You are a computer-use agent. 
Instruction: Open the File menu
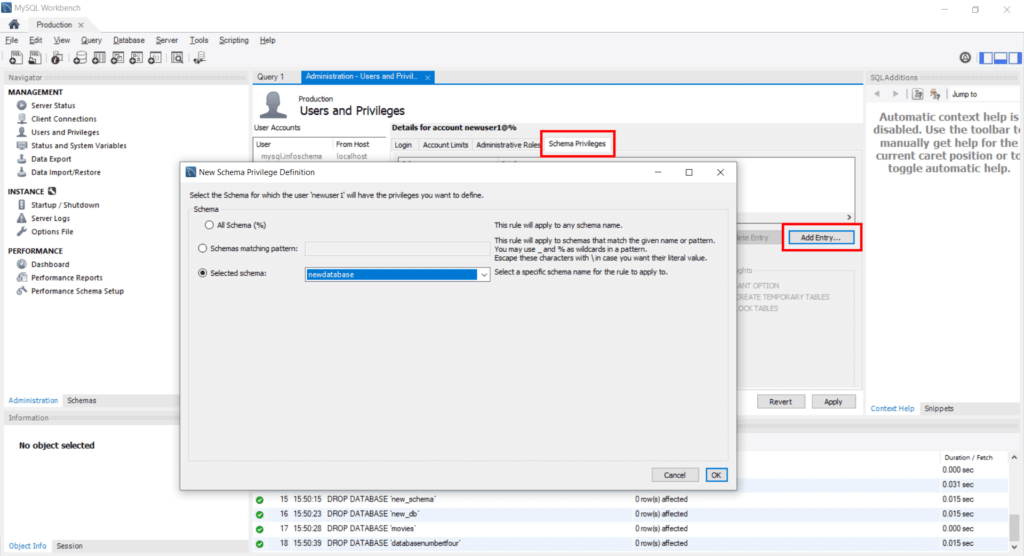pos(12,41)
